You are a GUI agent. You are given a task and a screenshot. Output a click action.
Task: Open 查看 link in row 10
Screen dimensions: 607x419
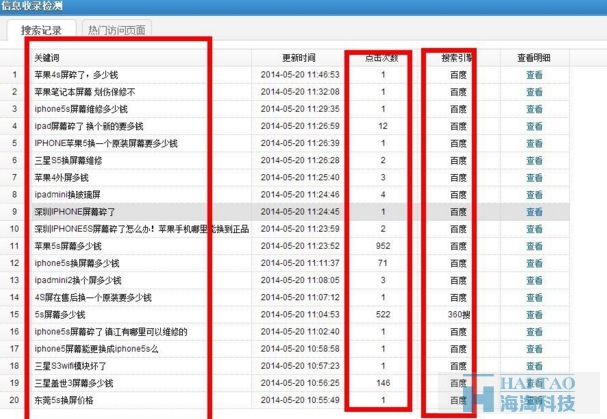click(x=534, y=229)
